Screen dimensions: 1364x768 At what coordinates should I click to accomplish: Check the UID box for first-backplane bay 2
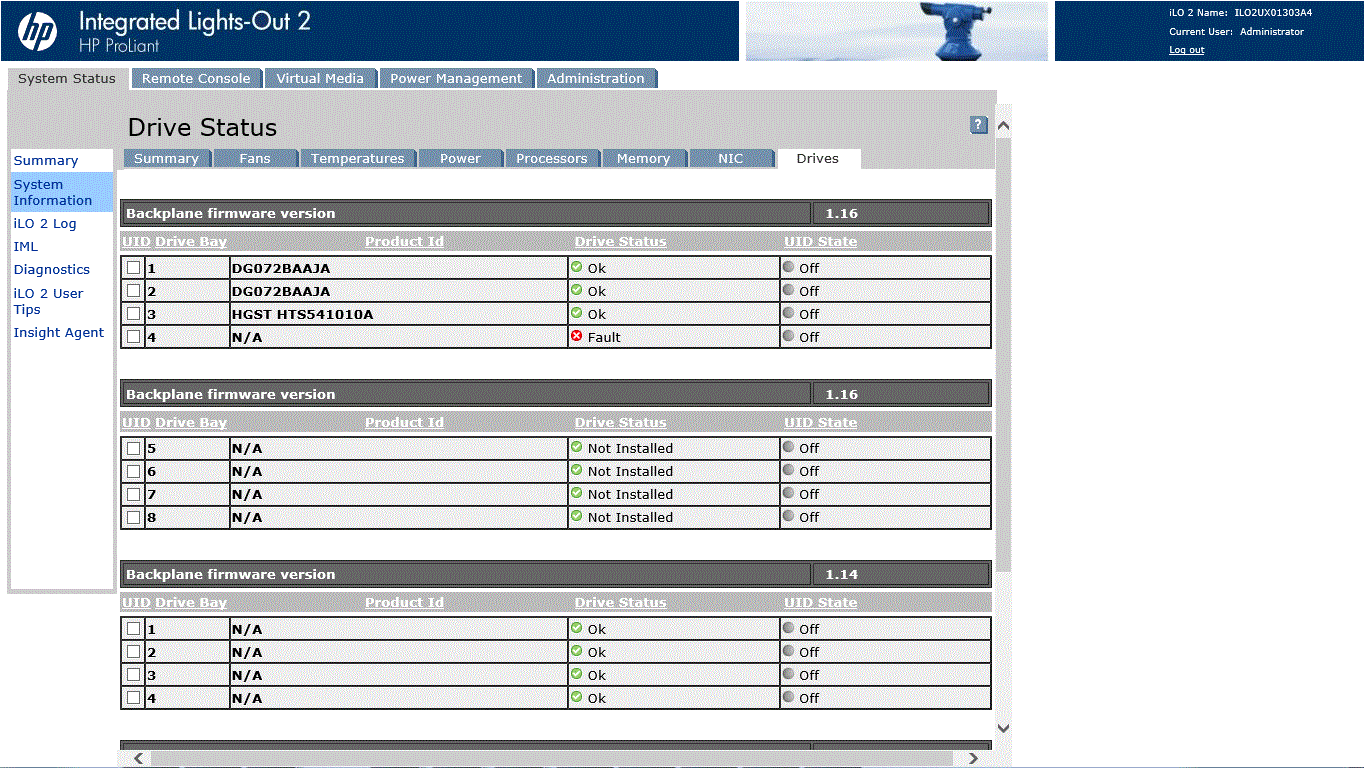[x=134, y=291]
